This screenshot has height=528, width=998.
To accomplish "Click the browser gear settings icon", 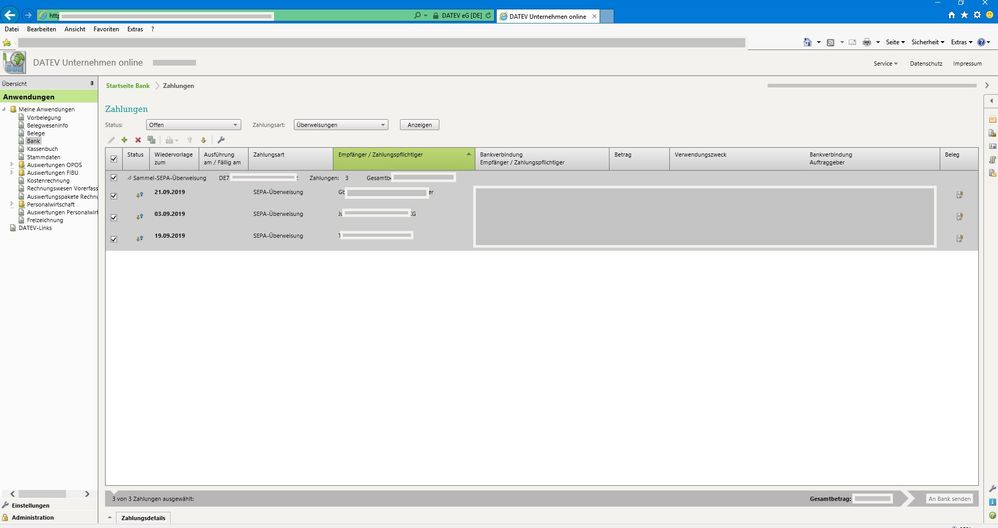I will tap(977, 15).
